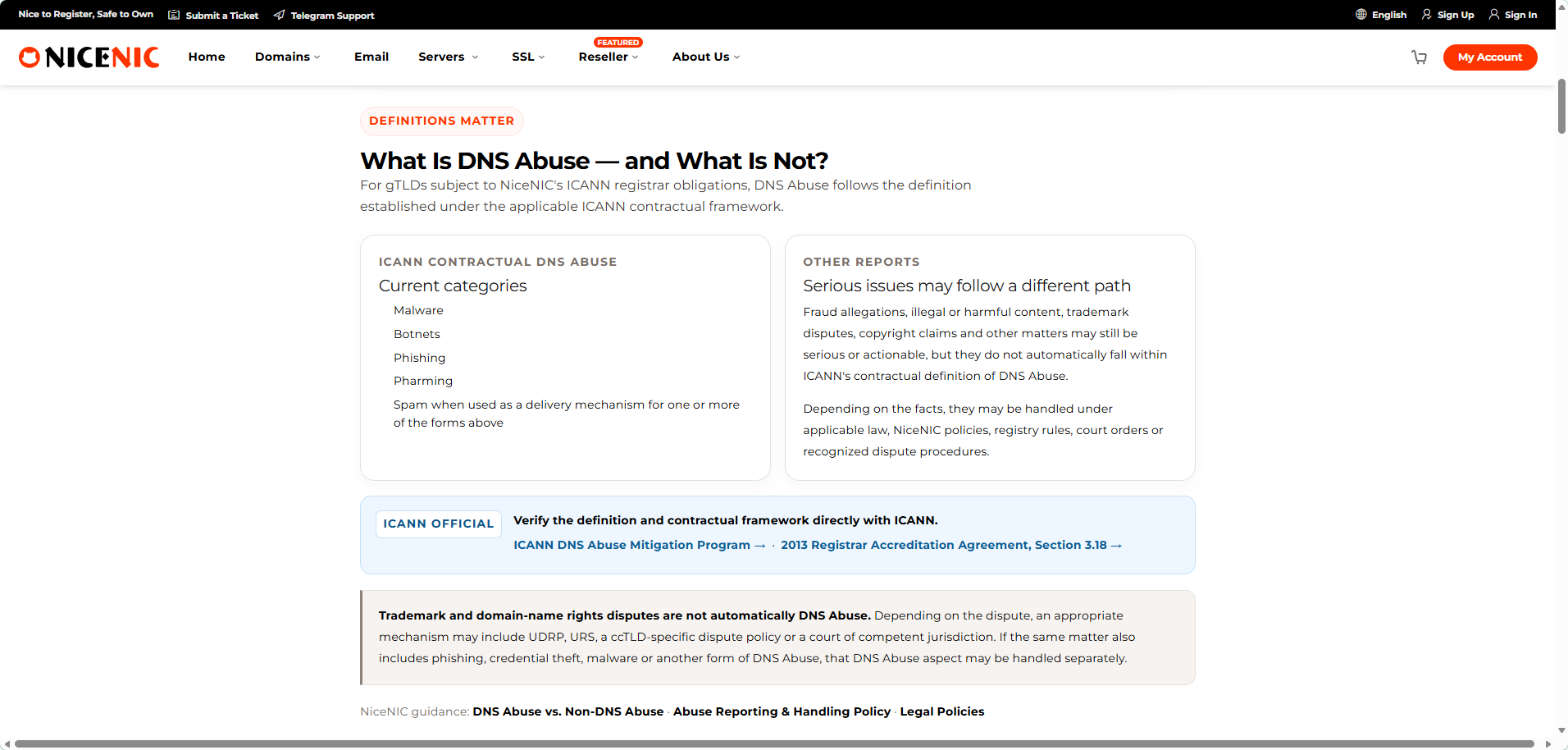Open Telegram Support link
Image resolution: width=1568 pixels, height=750 pixels.
pyautogui.click(x=332, y=16)
